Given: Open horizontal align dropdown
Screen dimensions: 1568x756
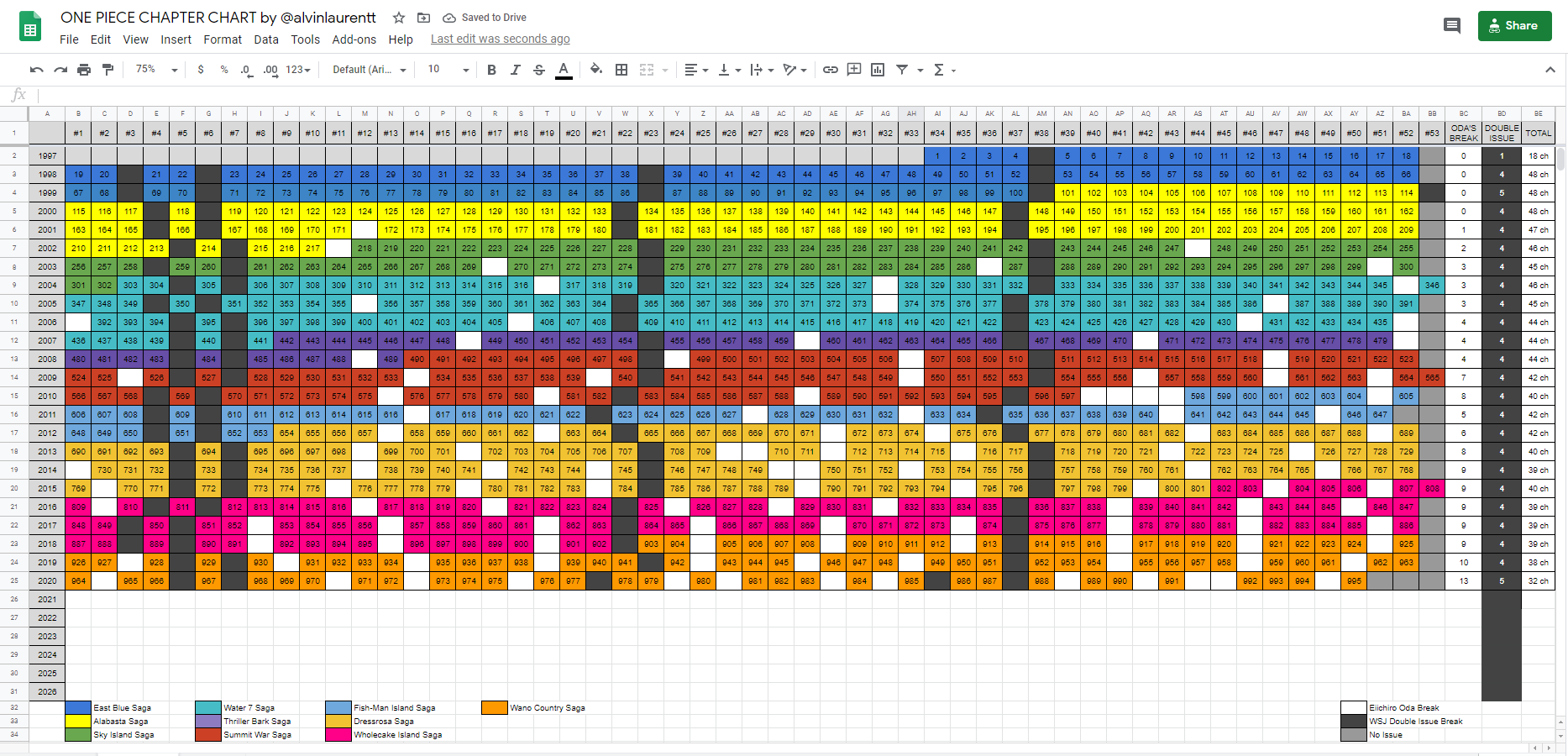Looking at the screenshot, I should click(697, 70).
